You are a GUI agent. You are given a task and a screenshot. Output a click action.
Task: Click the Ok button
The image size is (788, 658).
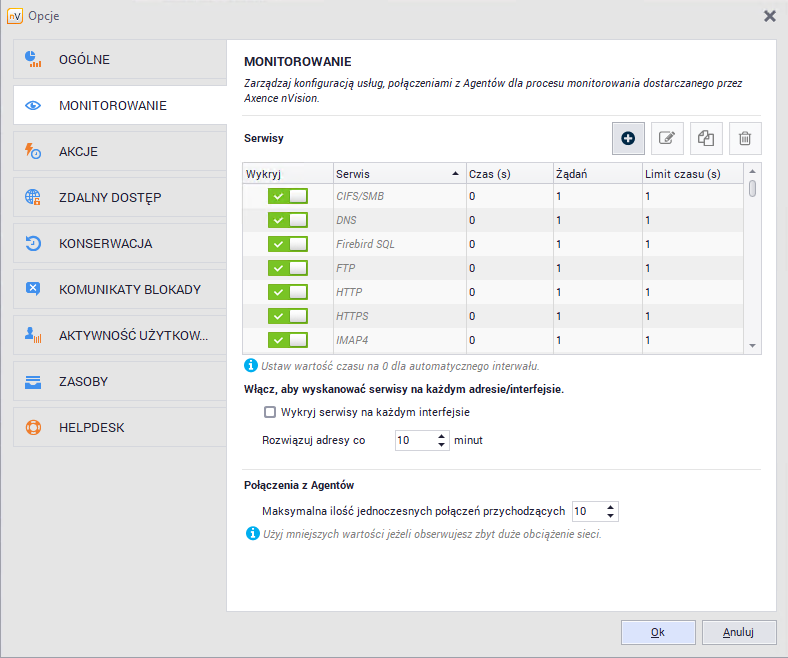[657, 632]
